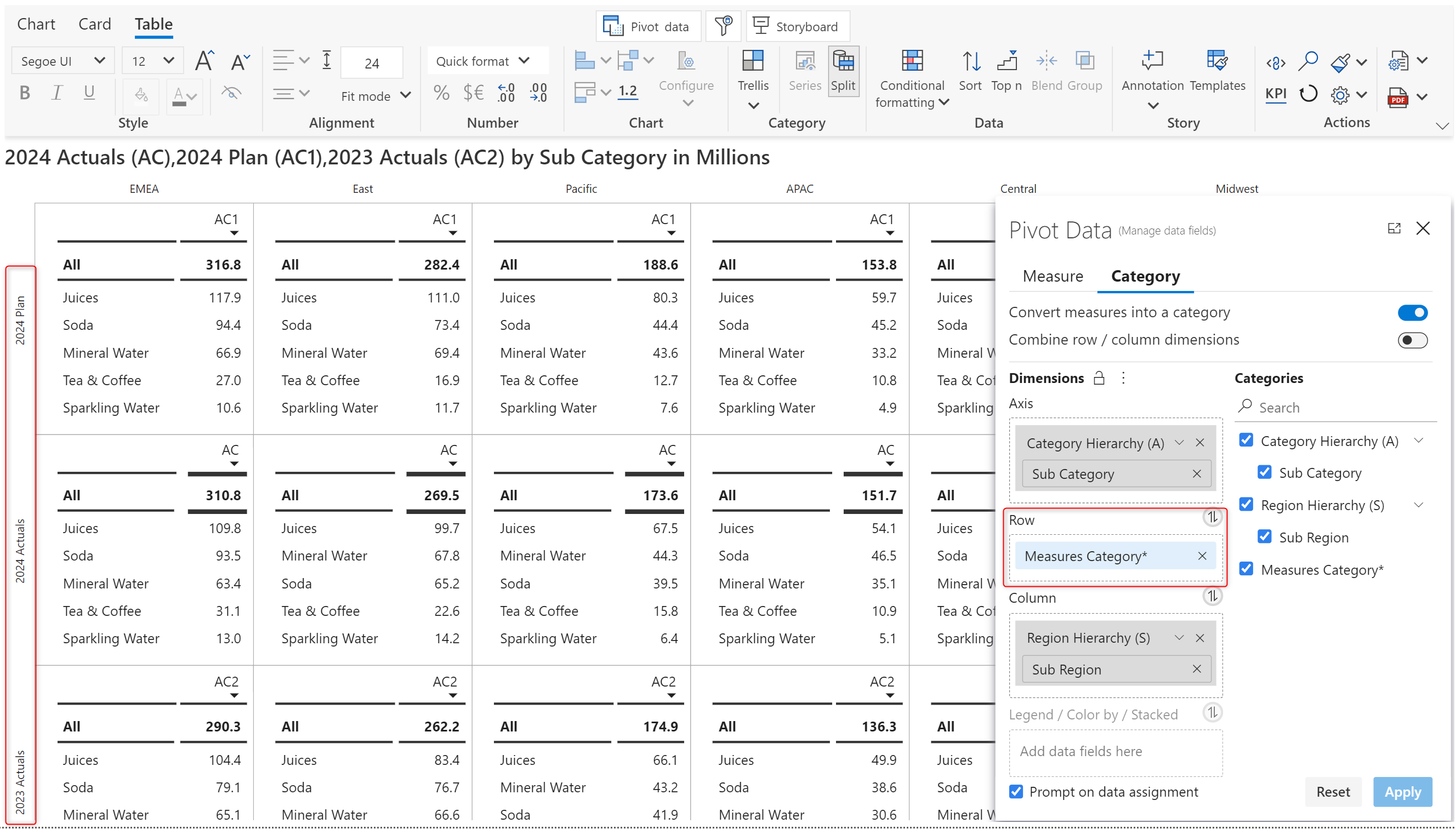Click the Conditional formatting icon
The image size is (1456, 829).
point(912,61)
